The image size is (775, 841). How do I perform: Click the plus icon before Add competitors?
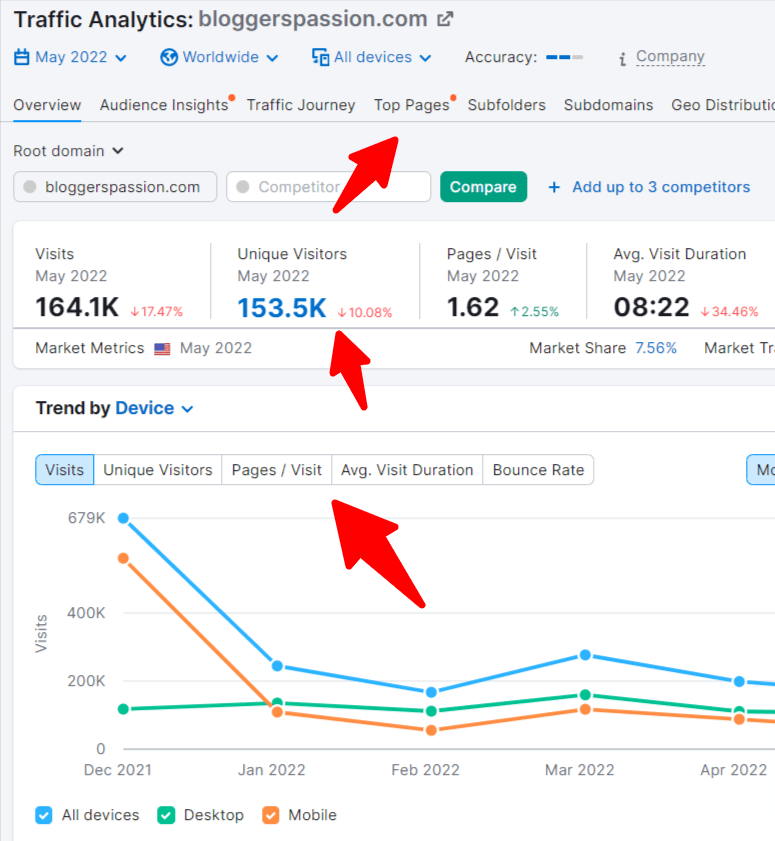tap(554, 187)
